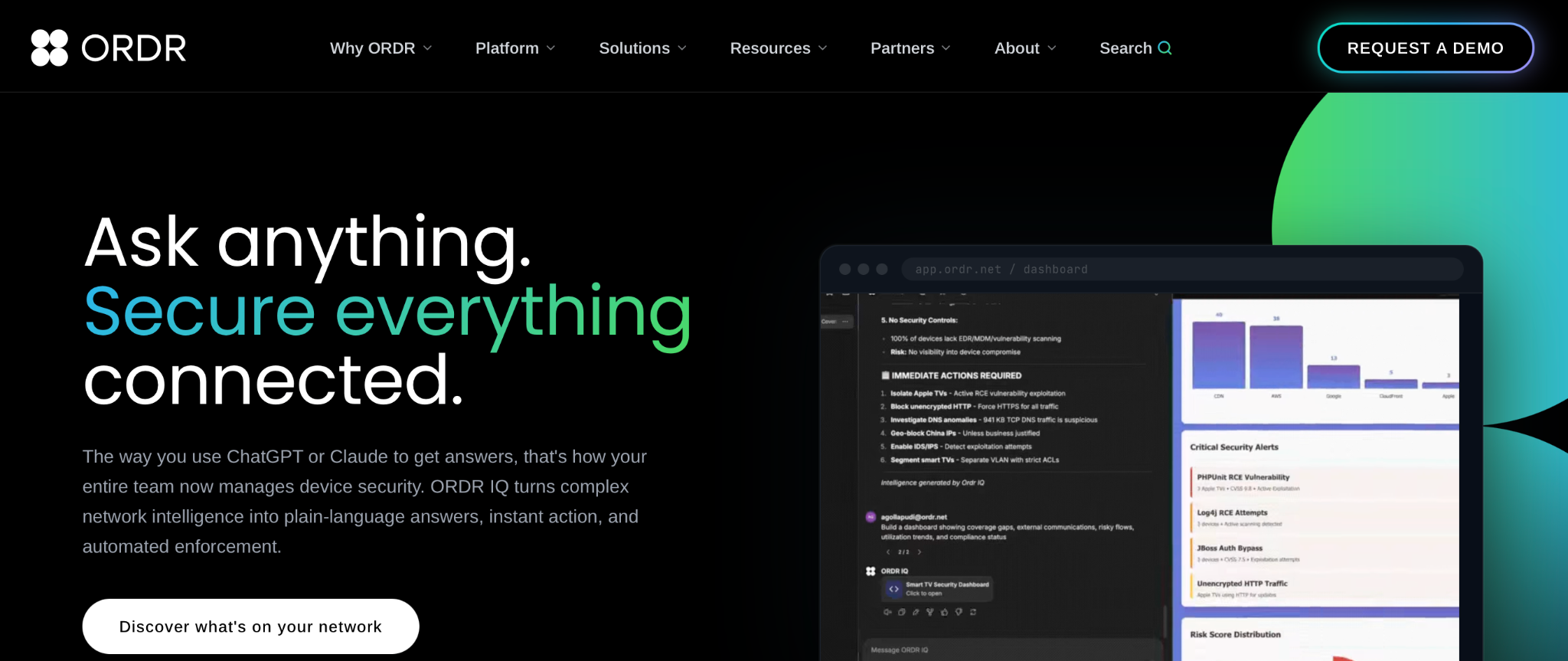Select the Log4j RCE Attempts alert
This screenshot has height=661, width=1568.
click(x=1324, y=518)
